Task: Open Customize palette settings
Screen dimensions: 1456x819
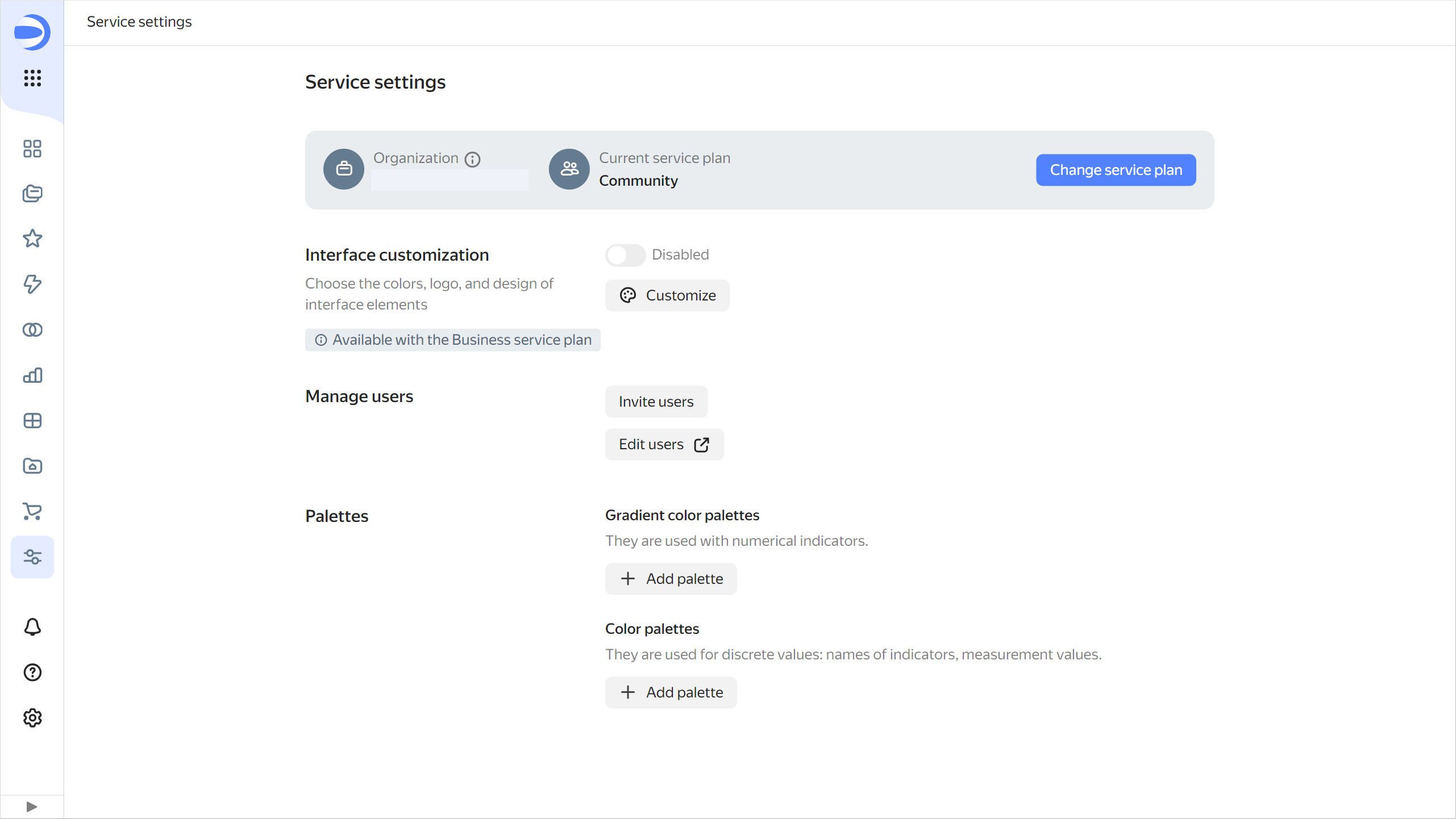Action: pos(667,295)
